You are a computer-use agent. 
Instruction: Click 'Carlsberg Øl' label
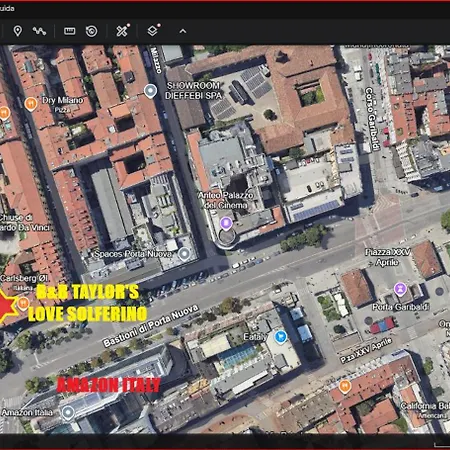pyautogui.click(x=24, y=278)
